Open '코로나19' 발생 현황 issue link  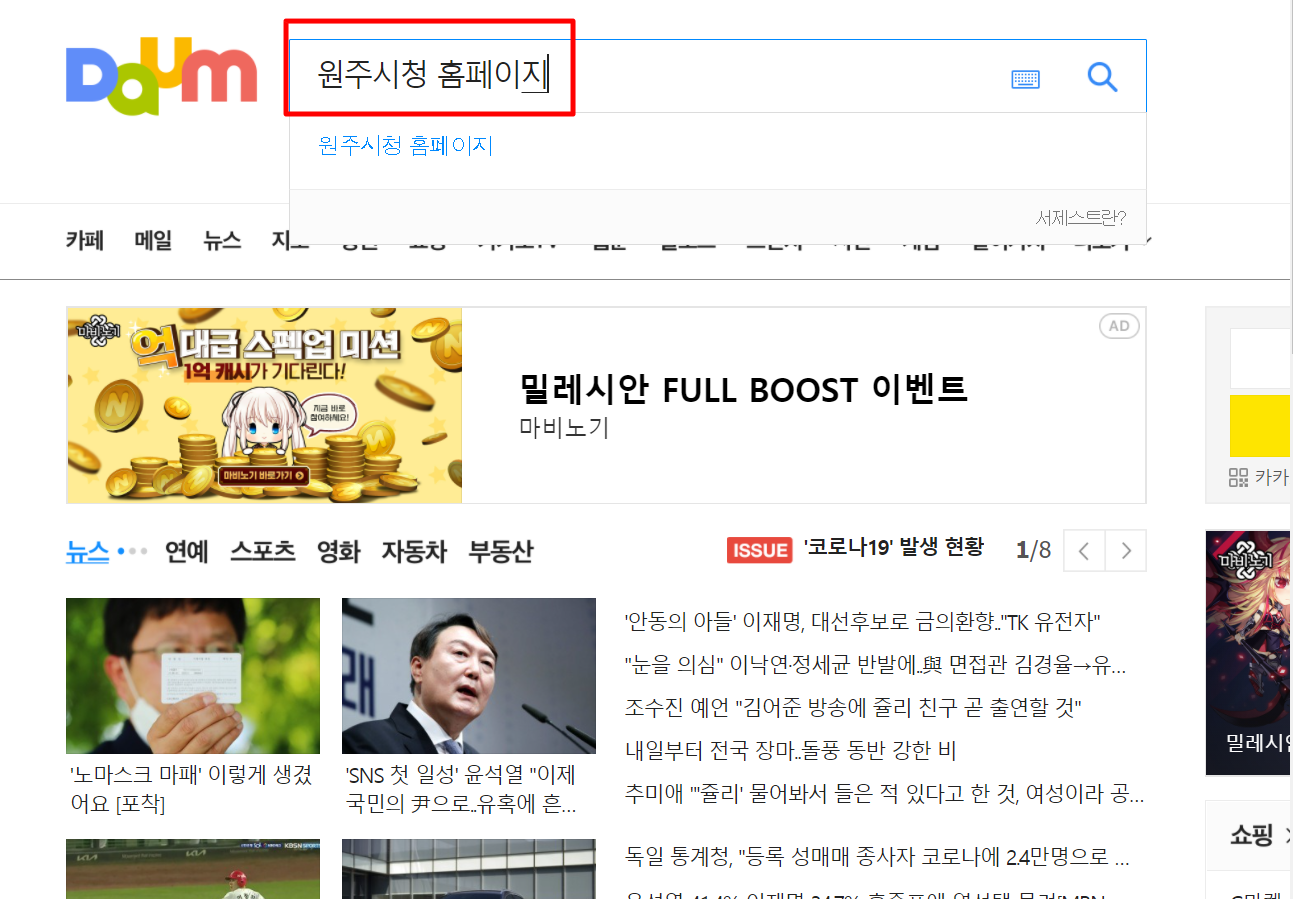[x=893, y=547]
